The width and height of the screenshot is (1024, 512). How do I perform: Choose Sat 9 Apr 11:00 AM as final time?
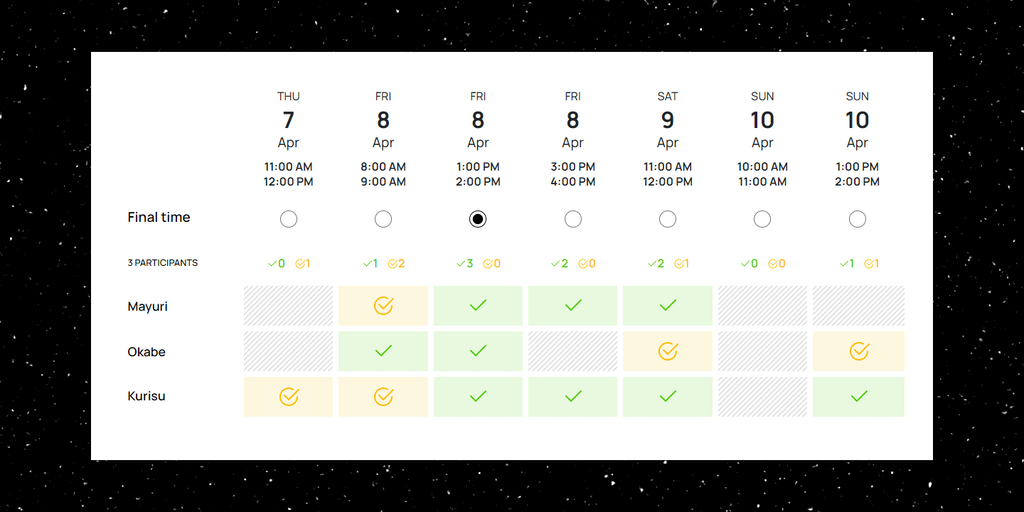pyautogui.click(x=668, y=219)
